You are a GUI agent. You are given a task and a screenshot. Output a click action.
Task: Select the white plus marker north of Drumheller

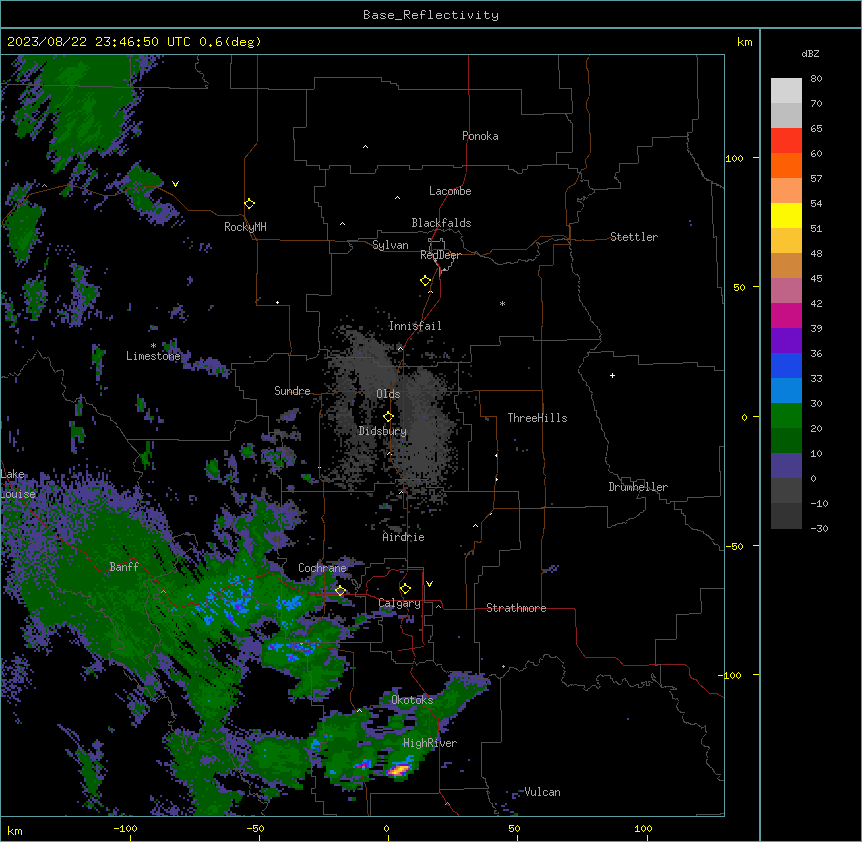pyautogui.click(x=612, y=375)
